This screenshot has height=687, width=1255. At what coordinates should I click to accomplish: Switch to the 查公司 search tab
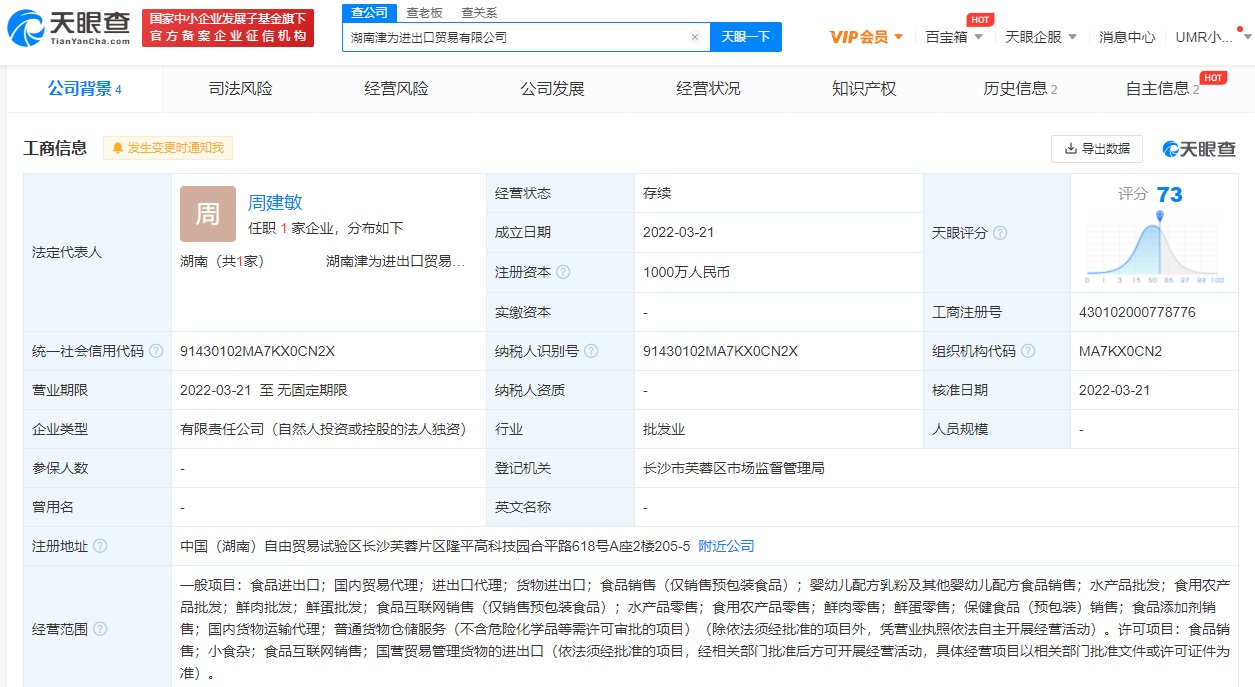[370, 12]
